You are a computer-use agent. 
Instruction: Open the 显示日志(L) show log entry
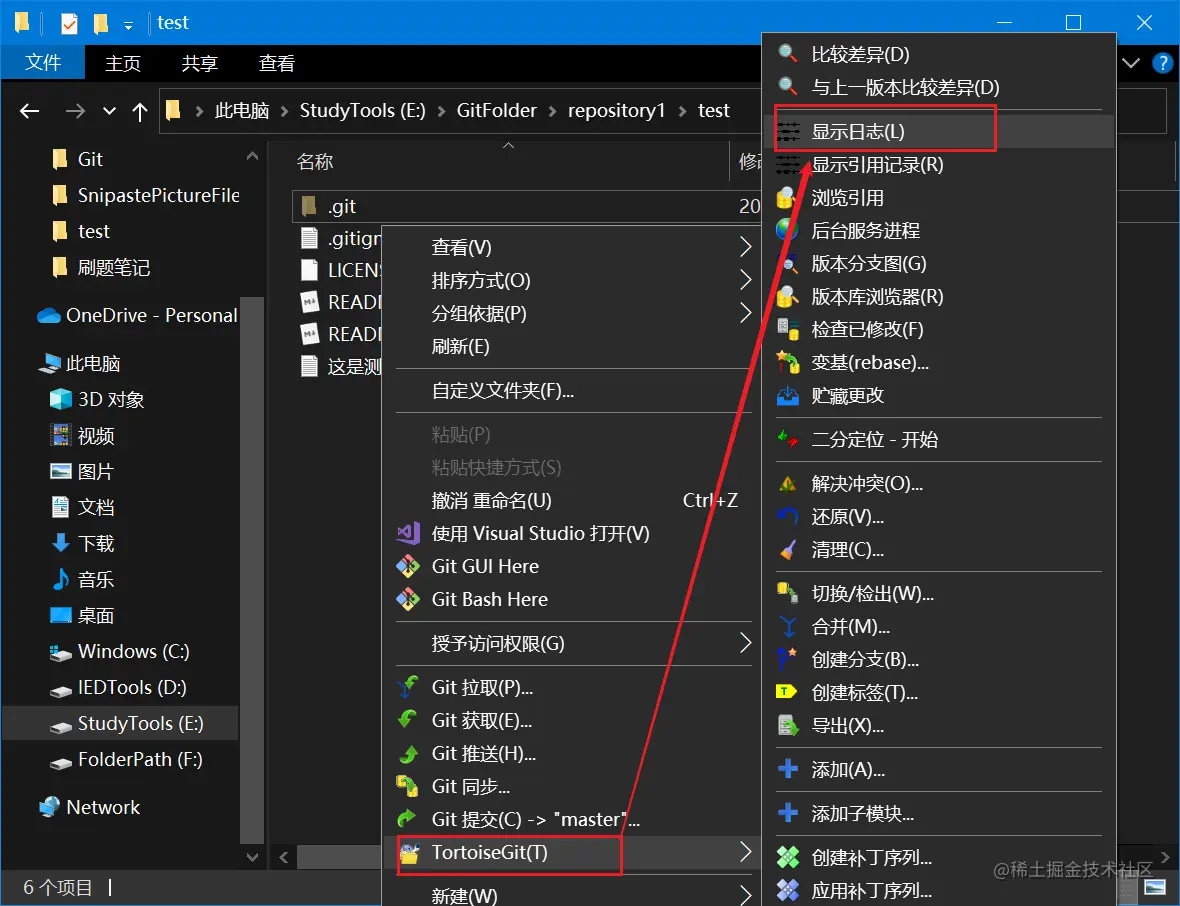click(x=938, y=132)
